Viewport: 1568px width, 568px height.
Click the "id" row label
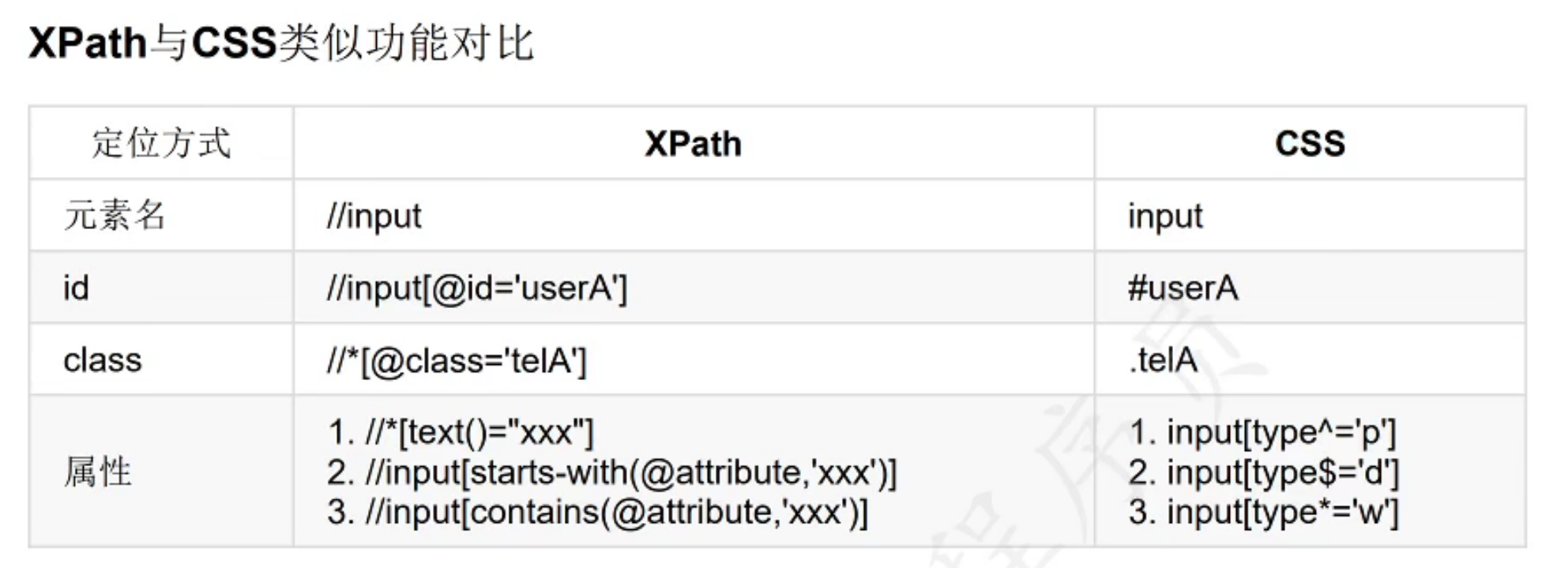[76, 288]
